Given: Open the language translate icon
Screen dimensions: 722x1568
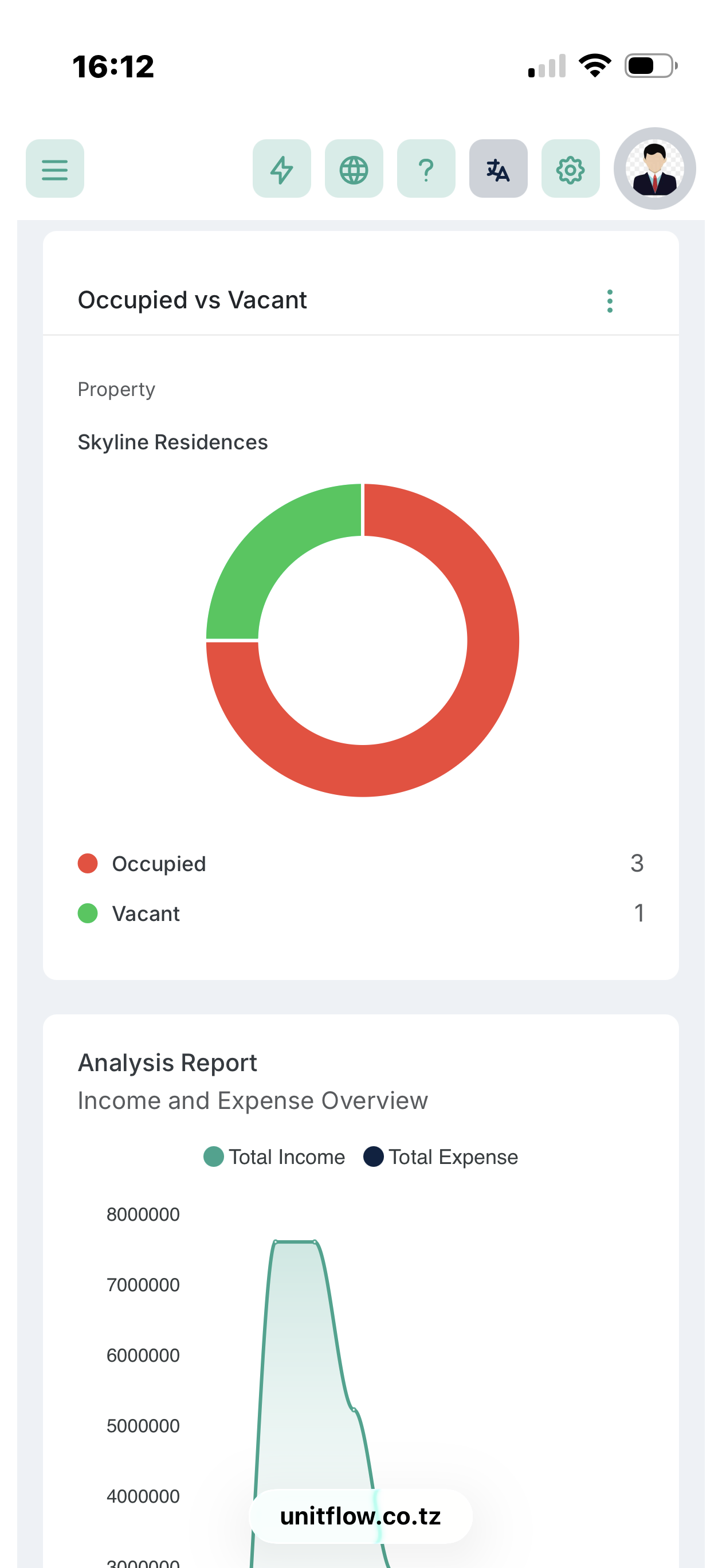Looking at the screenshot, I should [x=498, y=168].
